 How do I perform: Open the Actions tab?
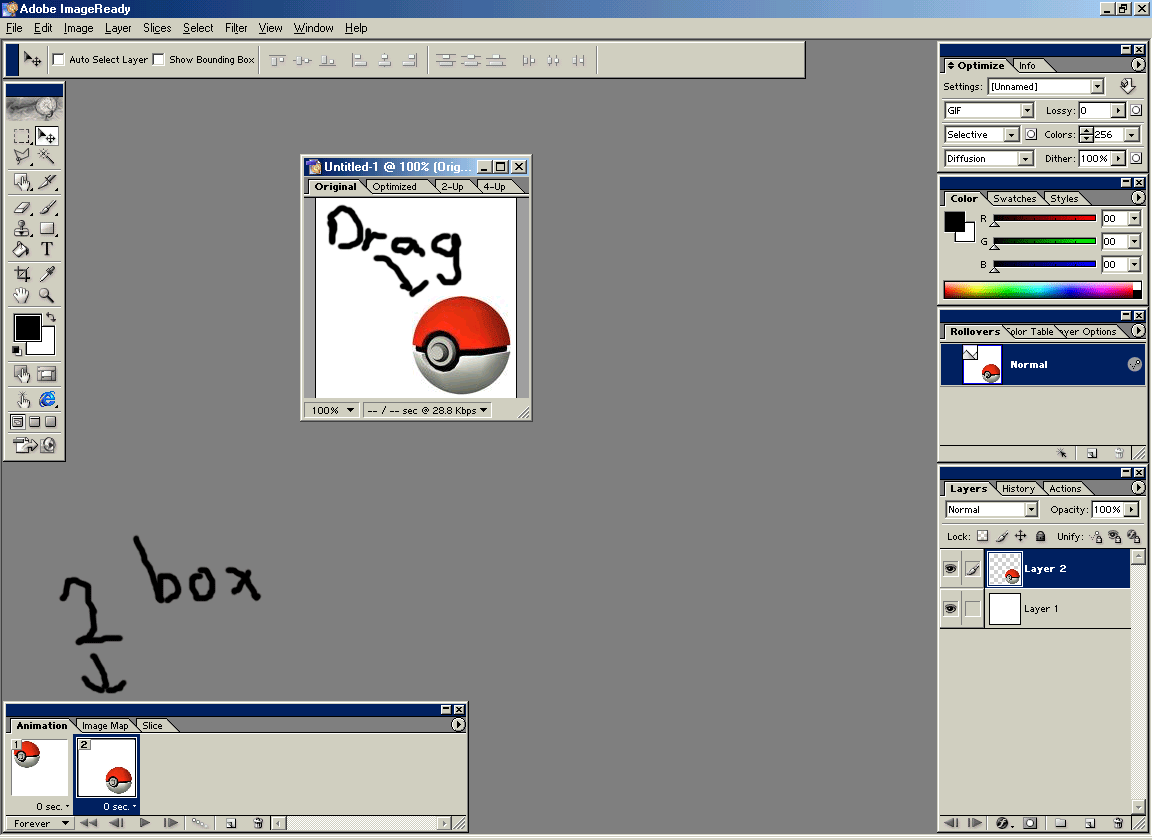[x=1065, y=489]
